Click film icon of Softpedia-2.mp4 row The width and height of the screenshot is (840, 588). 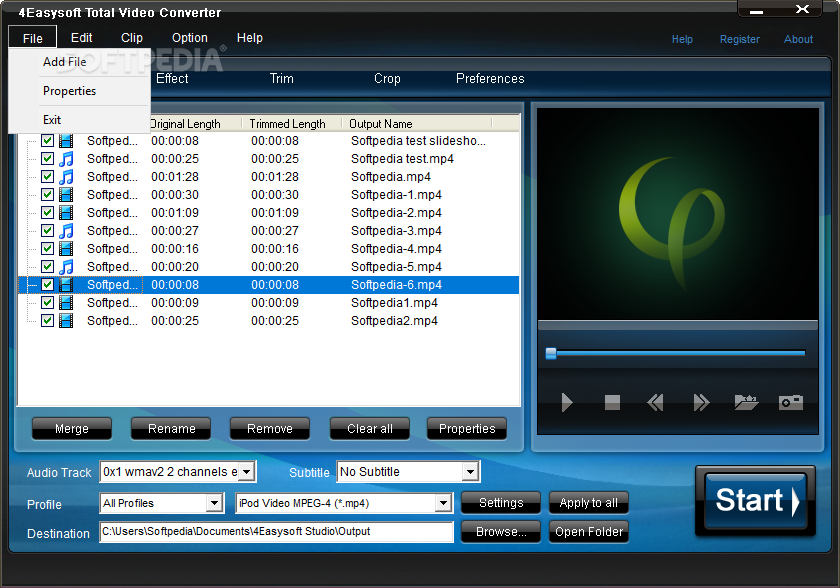coord(66,213)
